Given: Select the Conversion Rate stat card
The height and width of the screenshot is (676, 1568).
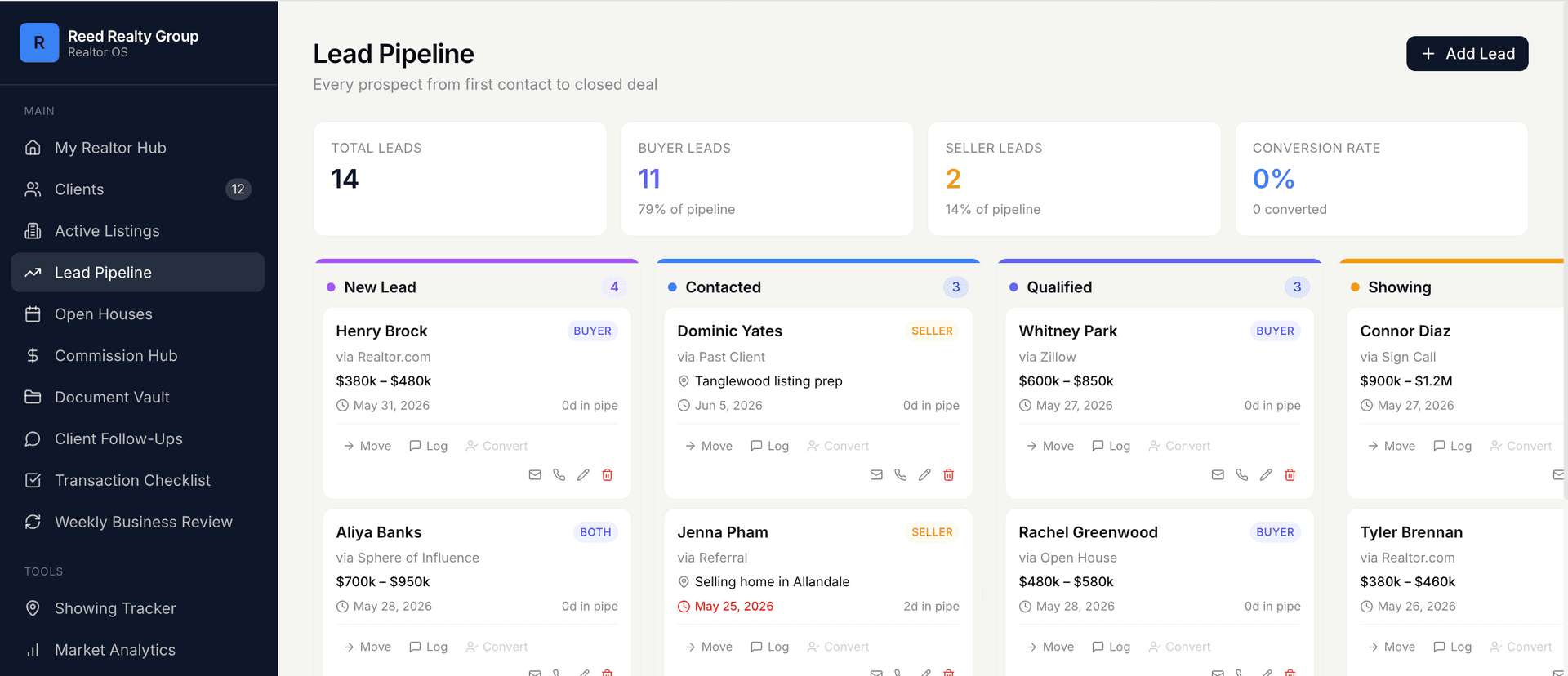Looking at the screenshot, I should tap(1382, 179).
